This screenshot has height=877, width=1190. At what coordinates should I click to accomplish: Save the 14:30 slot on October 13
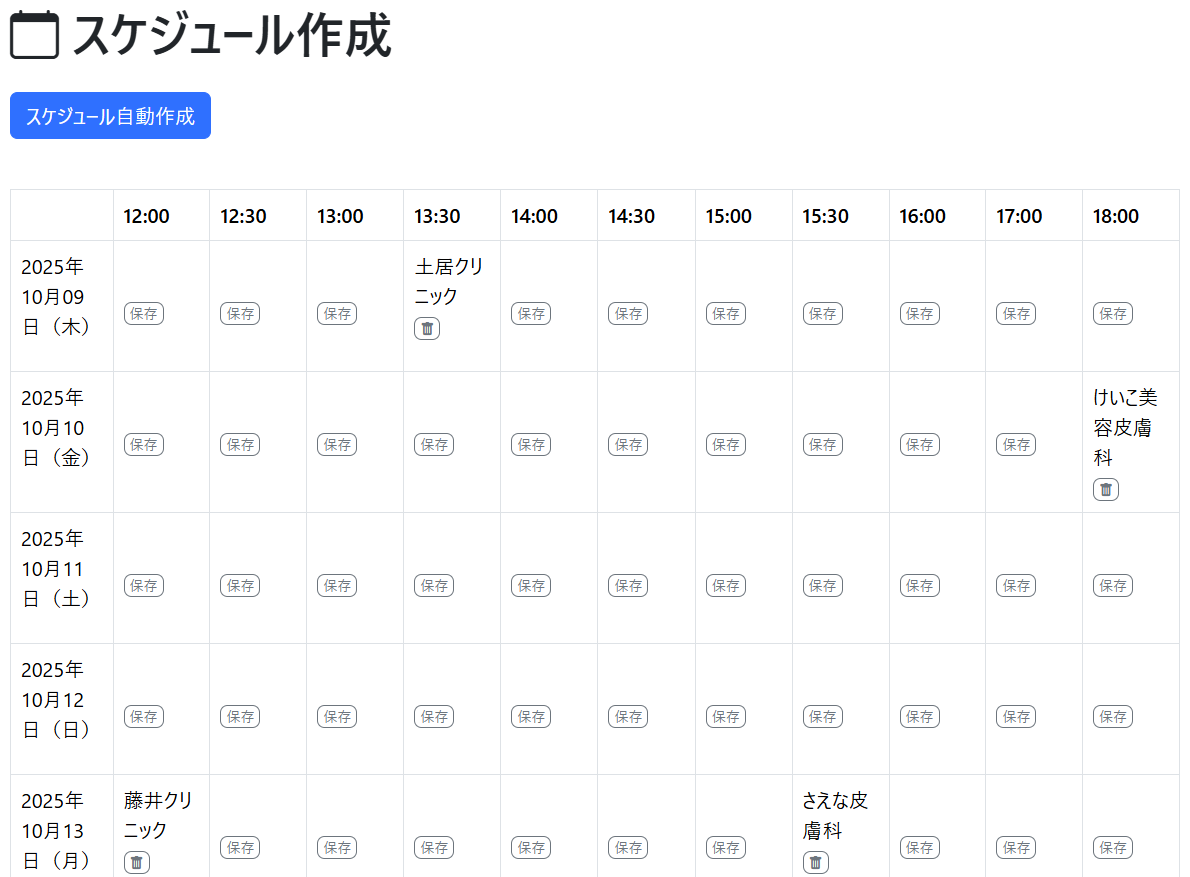627,847
